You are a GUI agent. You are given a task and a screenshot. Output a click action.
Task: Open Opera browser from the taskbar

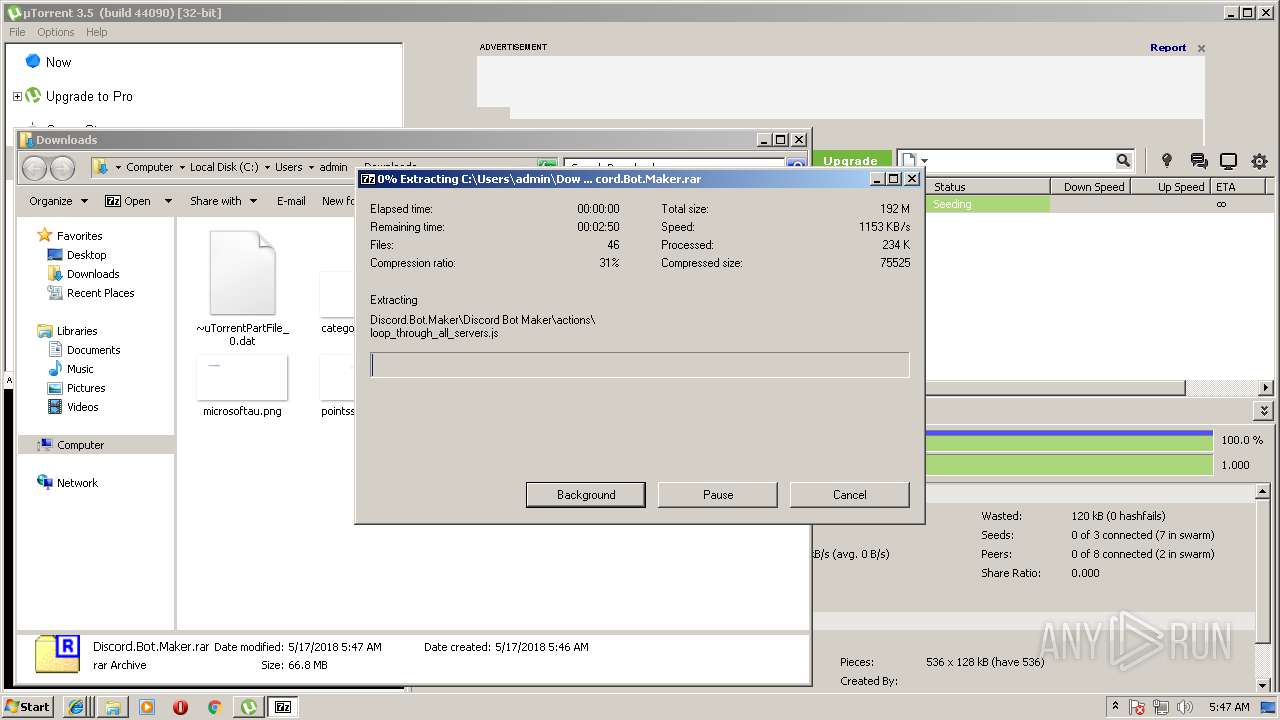tap(180, 707)
